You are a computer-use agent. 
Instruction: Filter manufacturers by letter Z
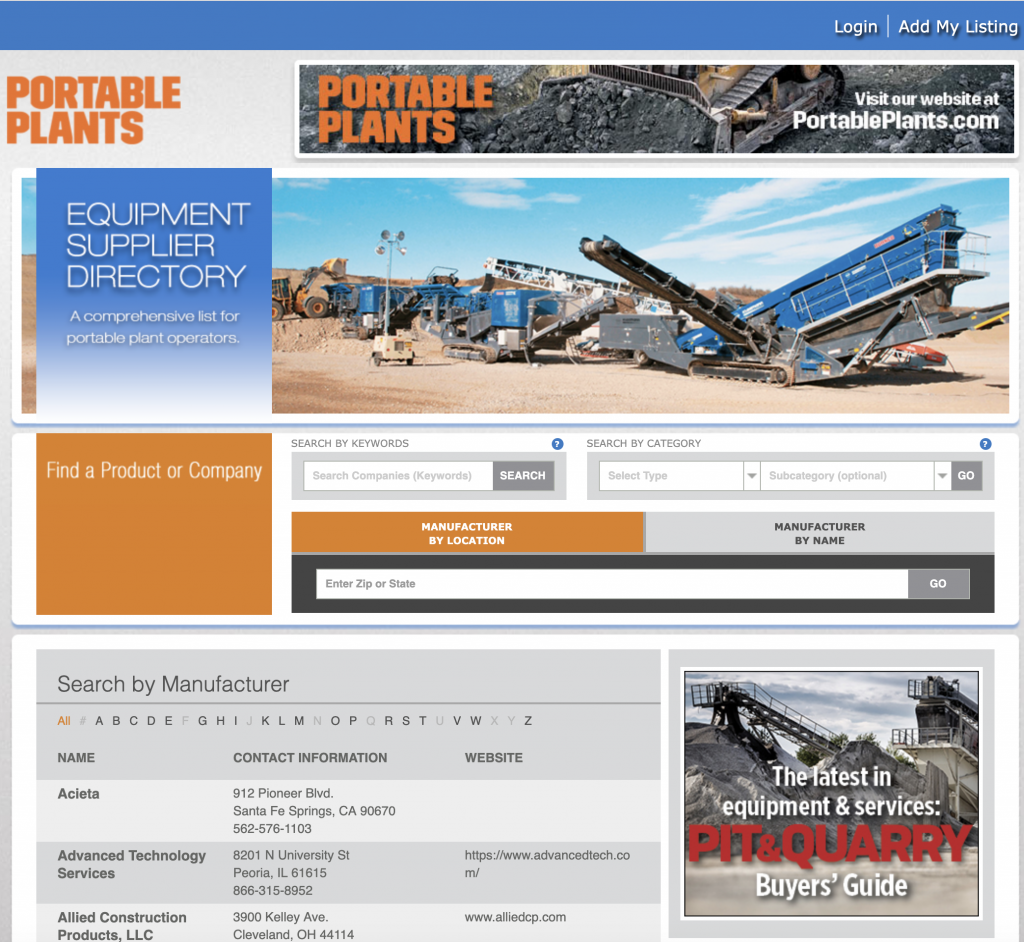click(528, 721)
